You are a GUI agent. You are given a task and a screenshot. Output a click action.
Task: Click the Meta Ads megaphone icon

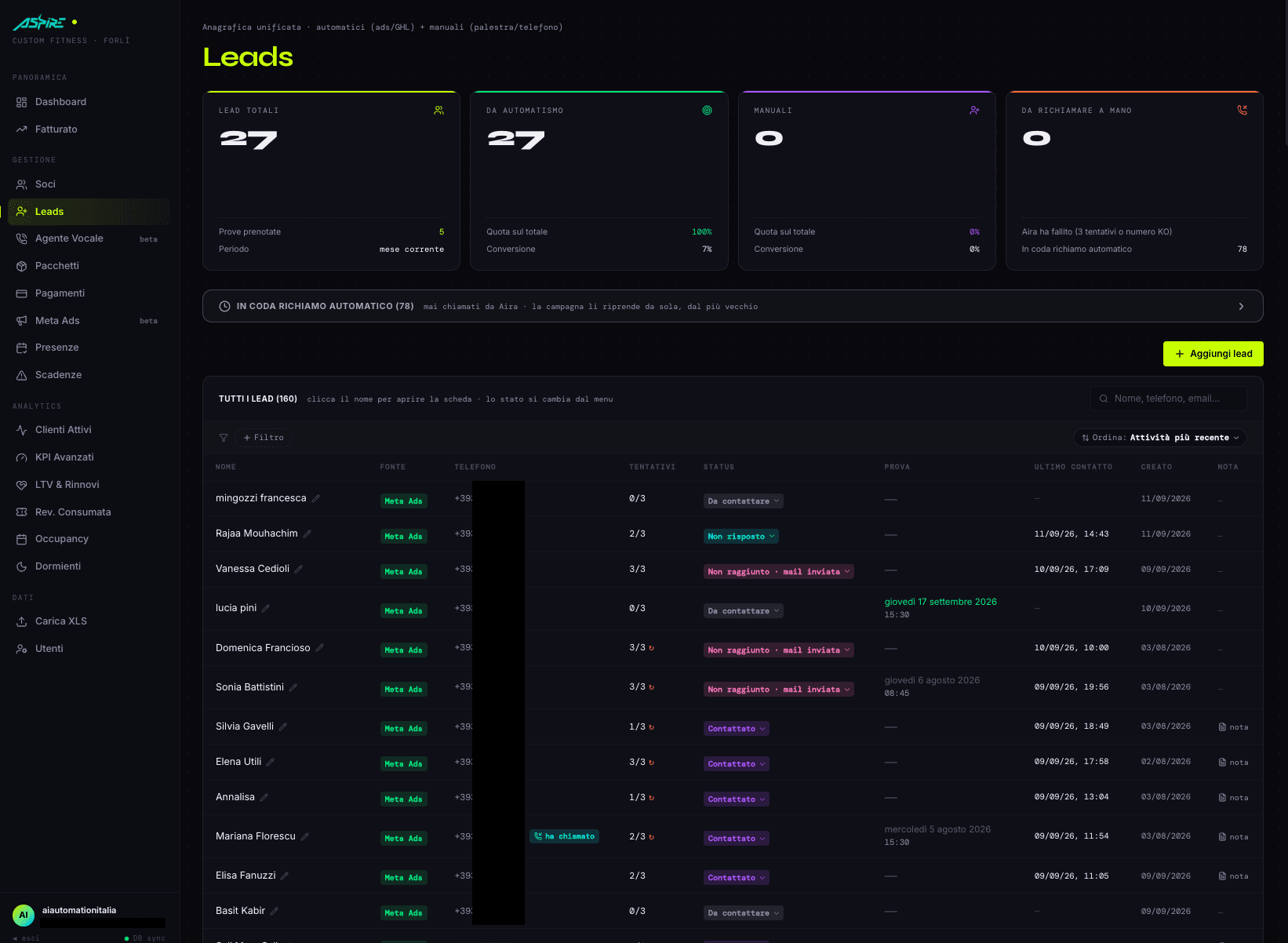point(22,321)
